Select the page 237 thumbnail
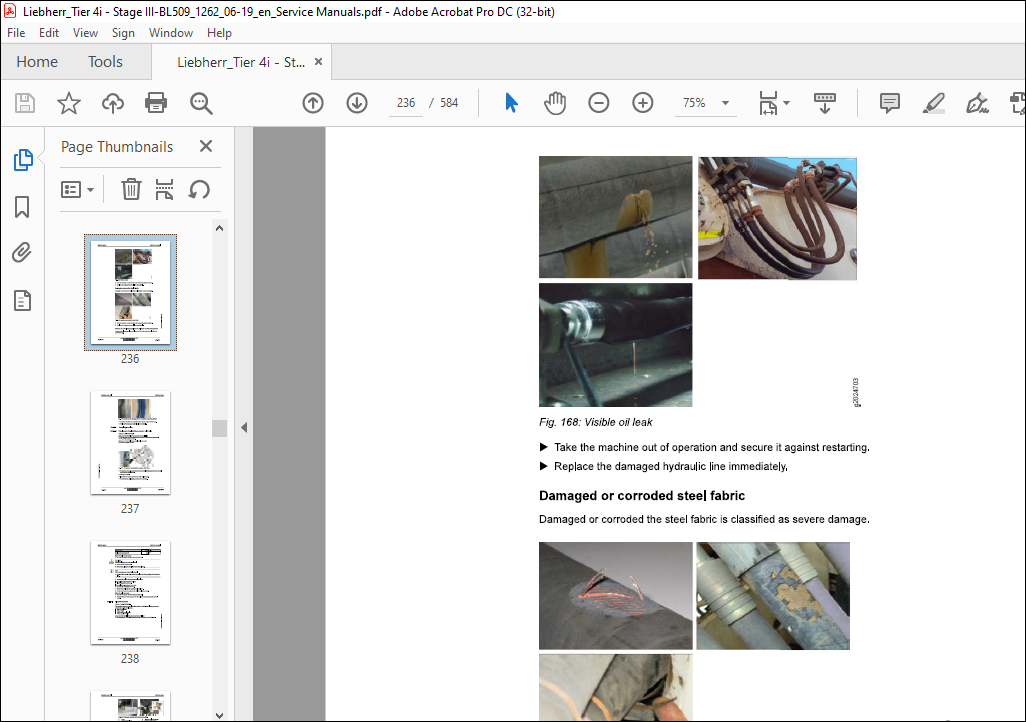 (130, 442)
